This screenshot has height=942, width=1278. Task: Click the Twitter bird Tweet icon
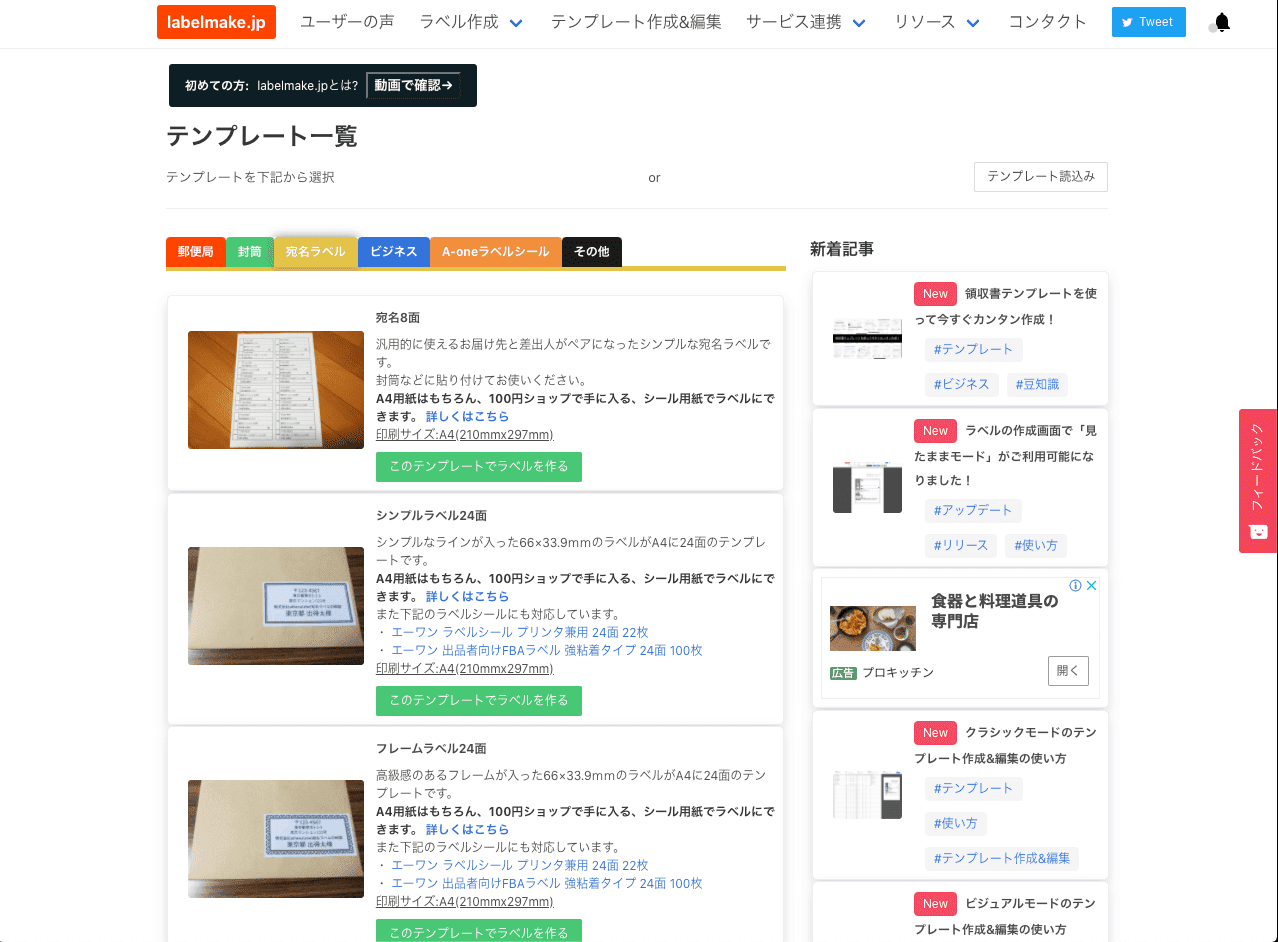tap(1130, 21)
